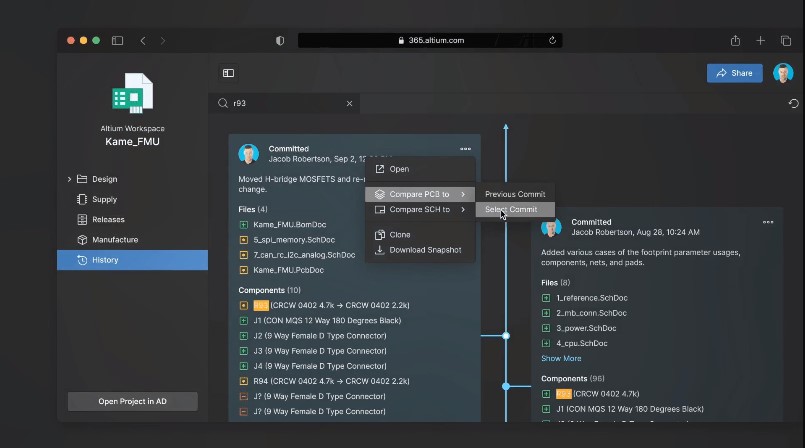Open 2_mb_conn.SchDoc file
Screen dimensions: 805x448
click(591, 313)
